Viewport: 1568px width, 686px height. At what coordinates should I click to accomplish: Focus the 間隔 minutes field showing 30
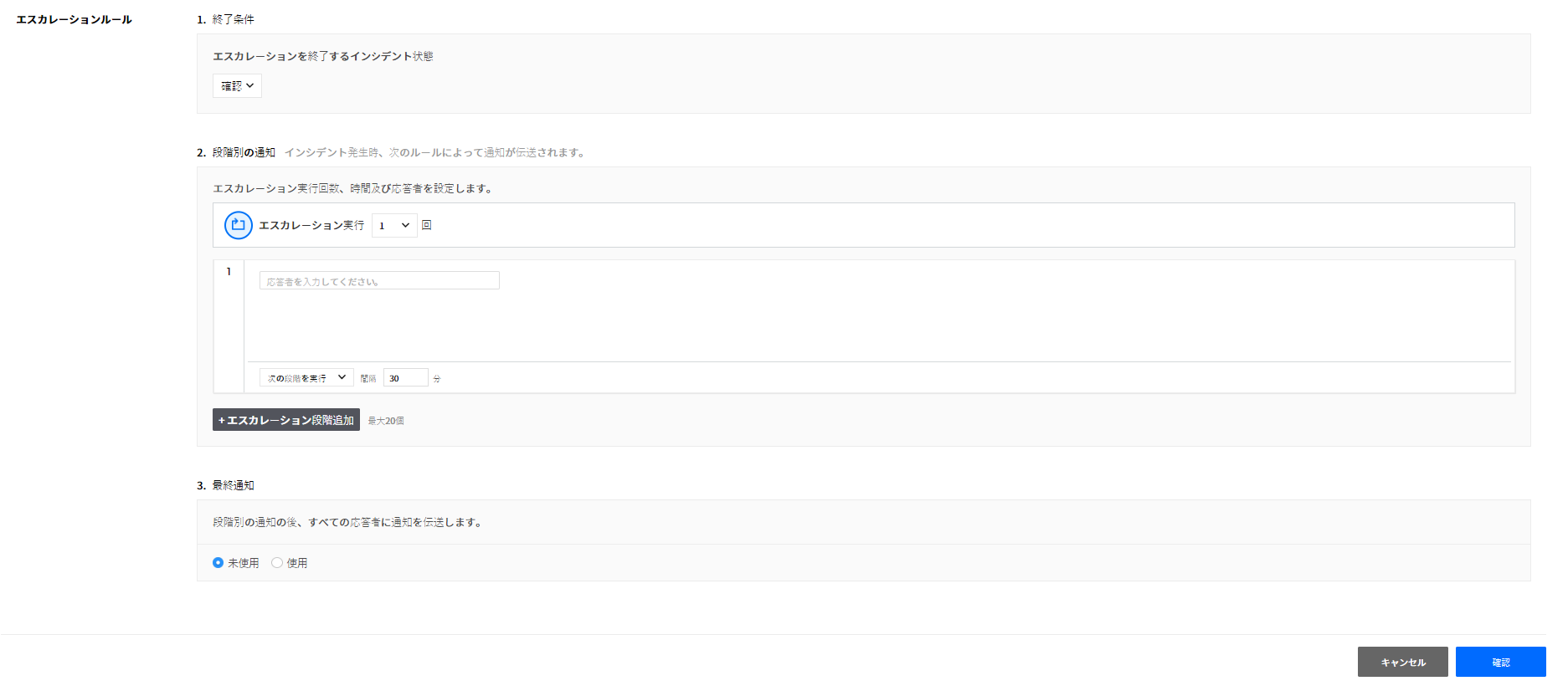405,378
